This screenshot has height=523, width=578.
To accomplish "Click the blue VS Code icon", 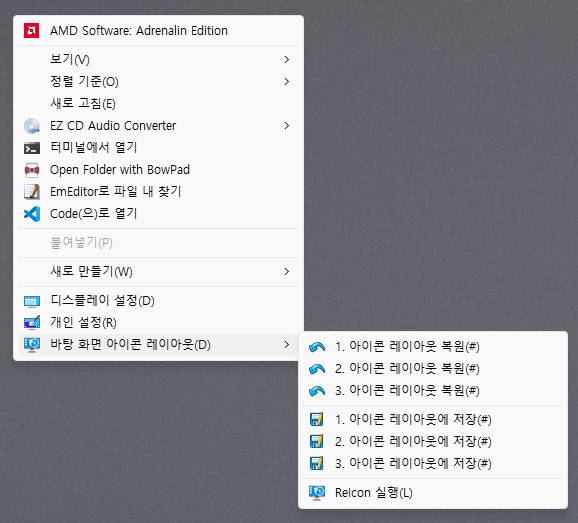I will coord(32,214).
